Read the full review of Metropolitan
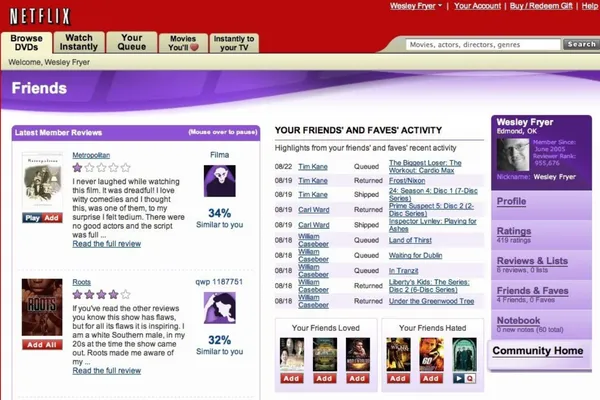Screen dimensions: 600x400 tap(107, 244)
